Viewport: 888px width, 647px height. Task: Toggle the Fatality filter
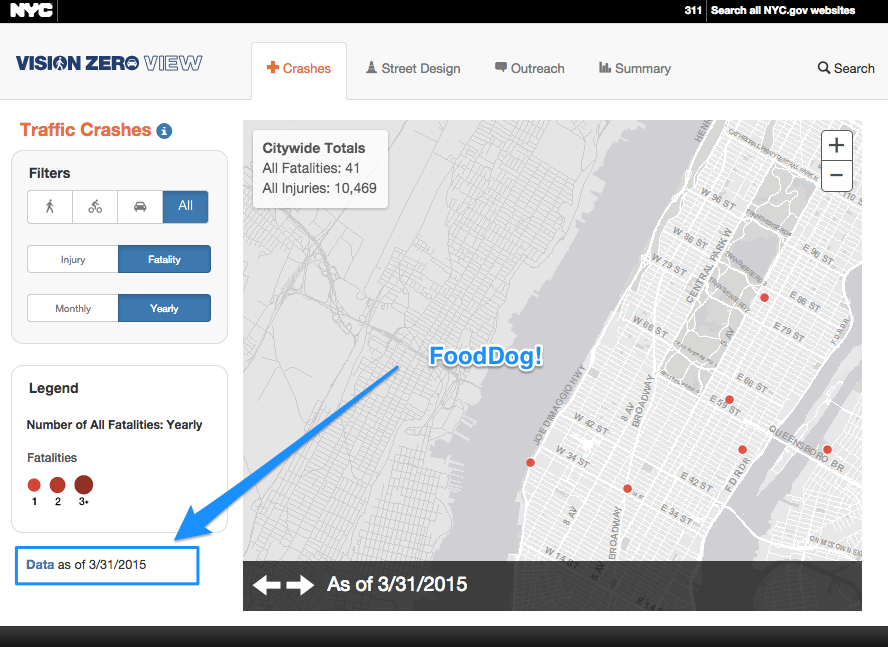[x=164, y=259]
